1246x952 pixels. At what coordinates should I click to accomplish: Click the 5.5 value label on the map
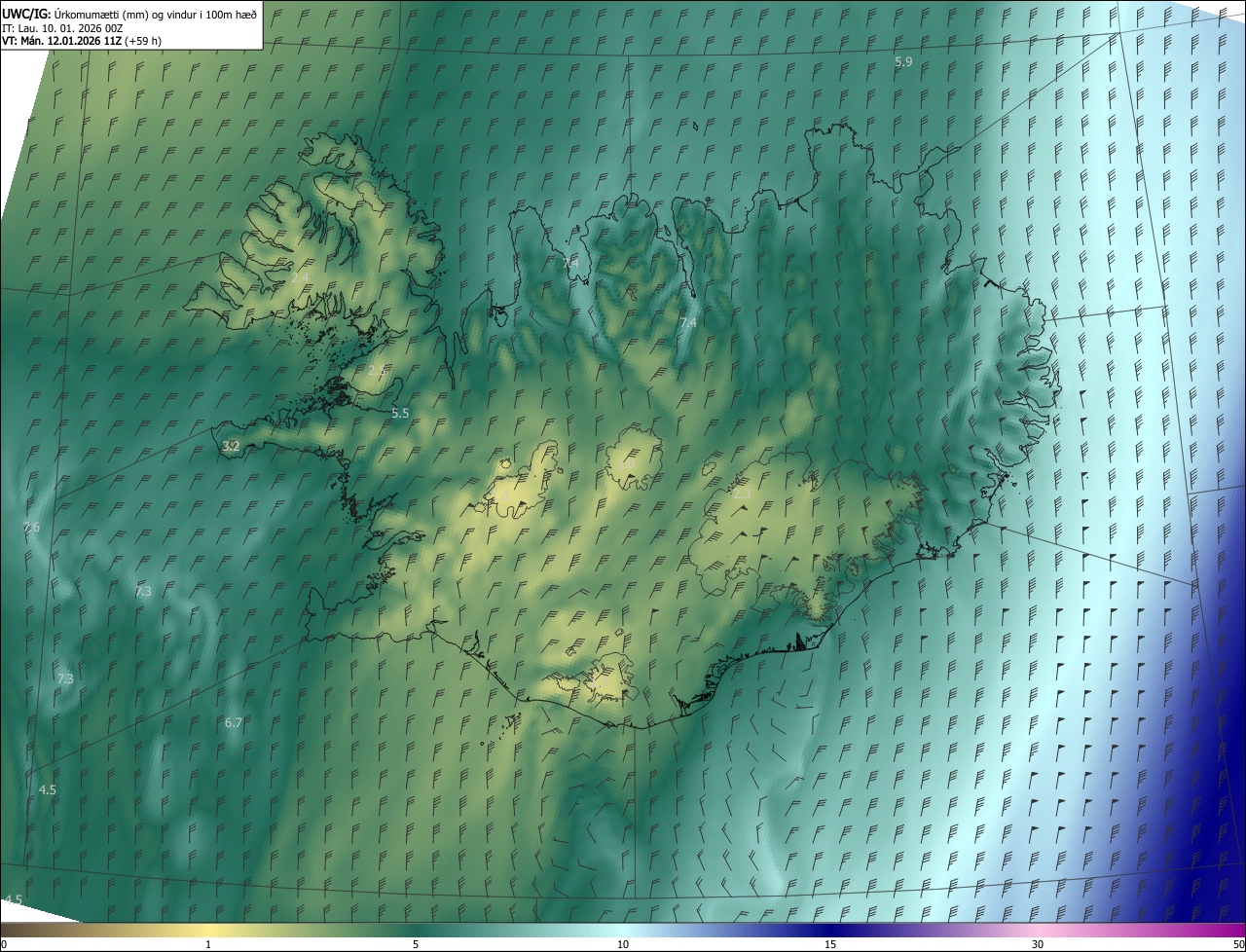(400, 413)
